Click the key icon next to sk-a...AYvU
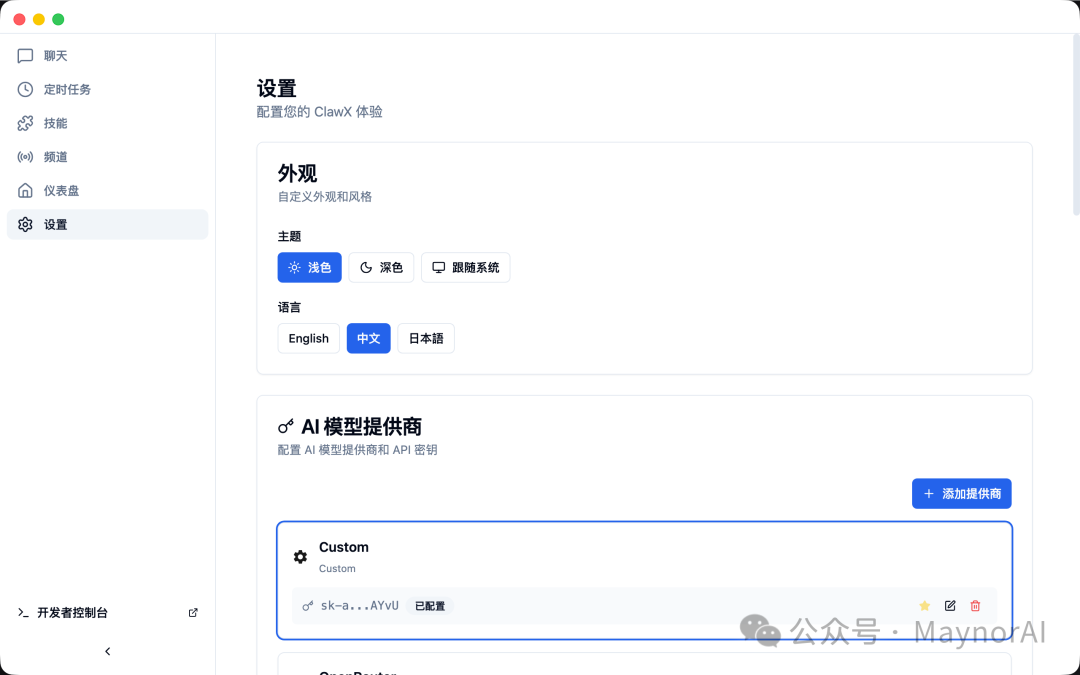 pyautogui.click(x=307, y=605)
